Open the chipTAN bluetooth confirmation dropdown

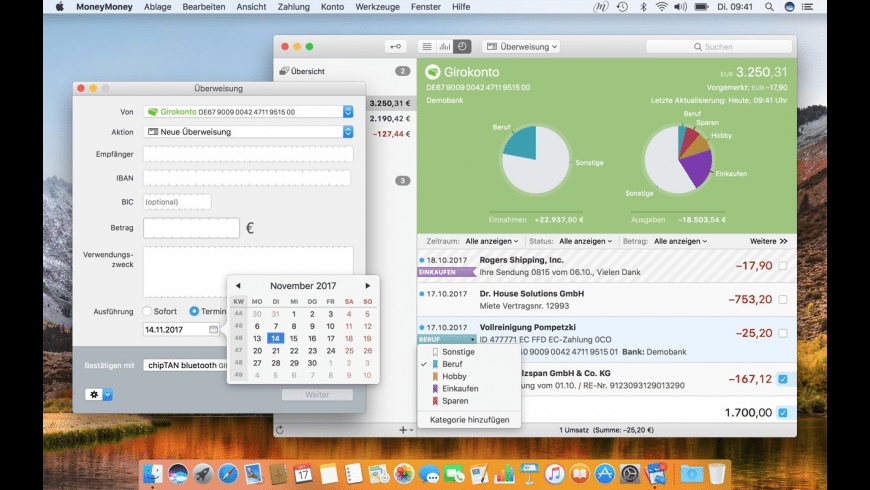pyautogui.click(x=185, y=365)
